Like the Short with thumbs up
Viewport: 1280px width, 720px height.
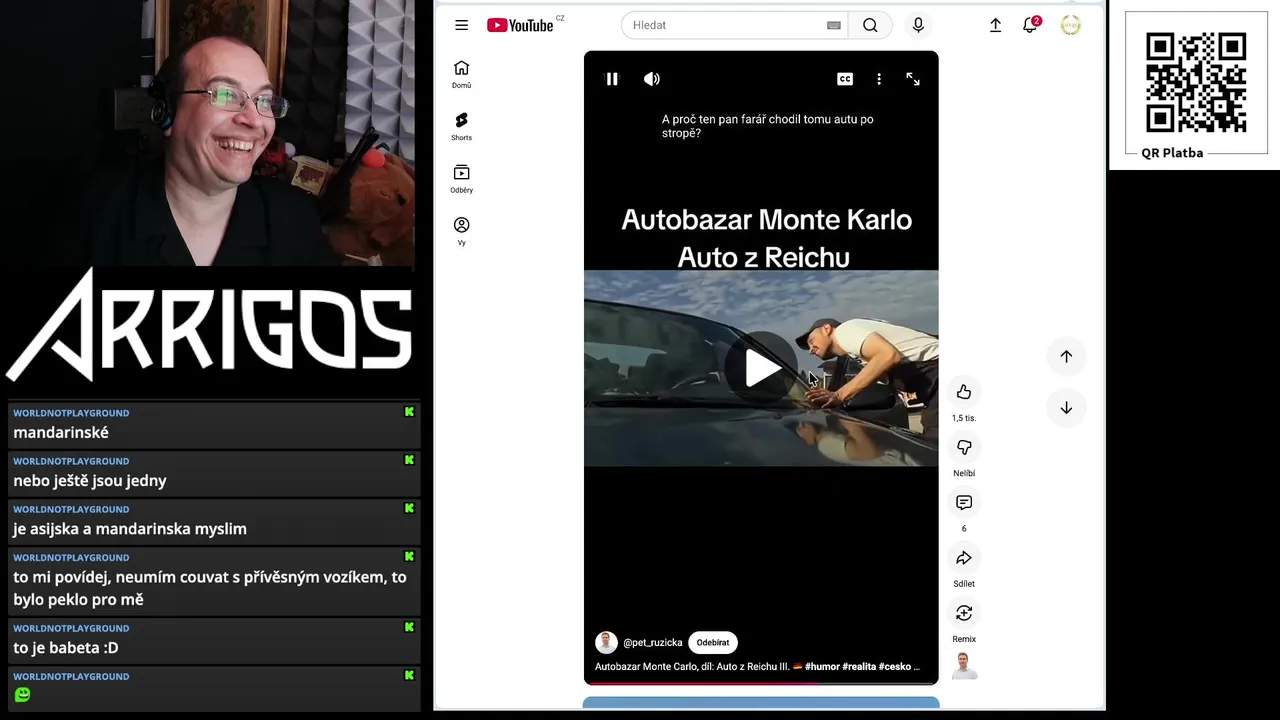tap(964, 392)
